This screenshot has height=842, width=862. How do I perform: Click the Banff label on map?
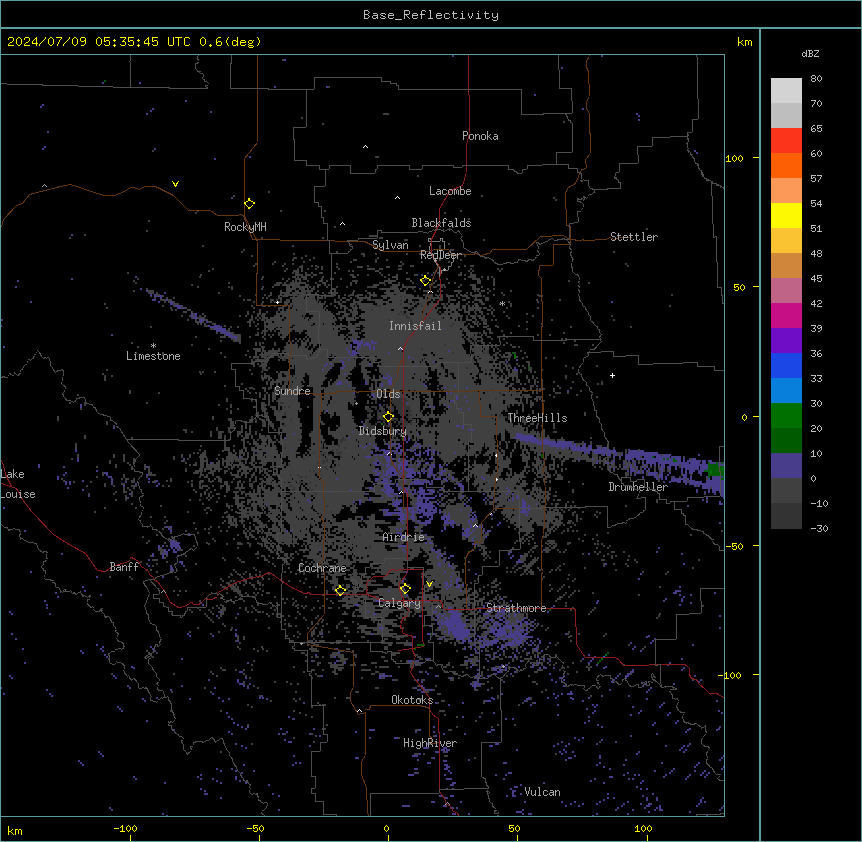[x=124, y=567]
